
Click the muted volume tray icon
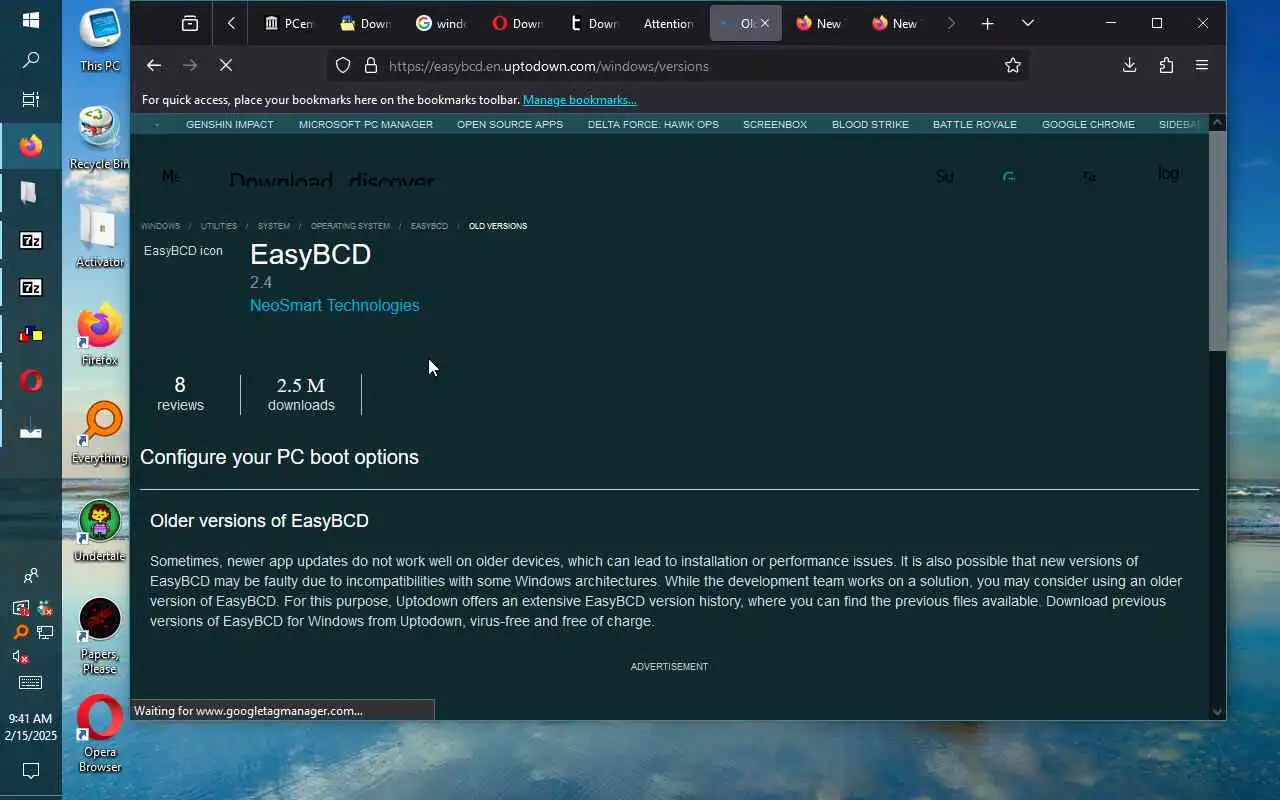[x=20, y=657]
